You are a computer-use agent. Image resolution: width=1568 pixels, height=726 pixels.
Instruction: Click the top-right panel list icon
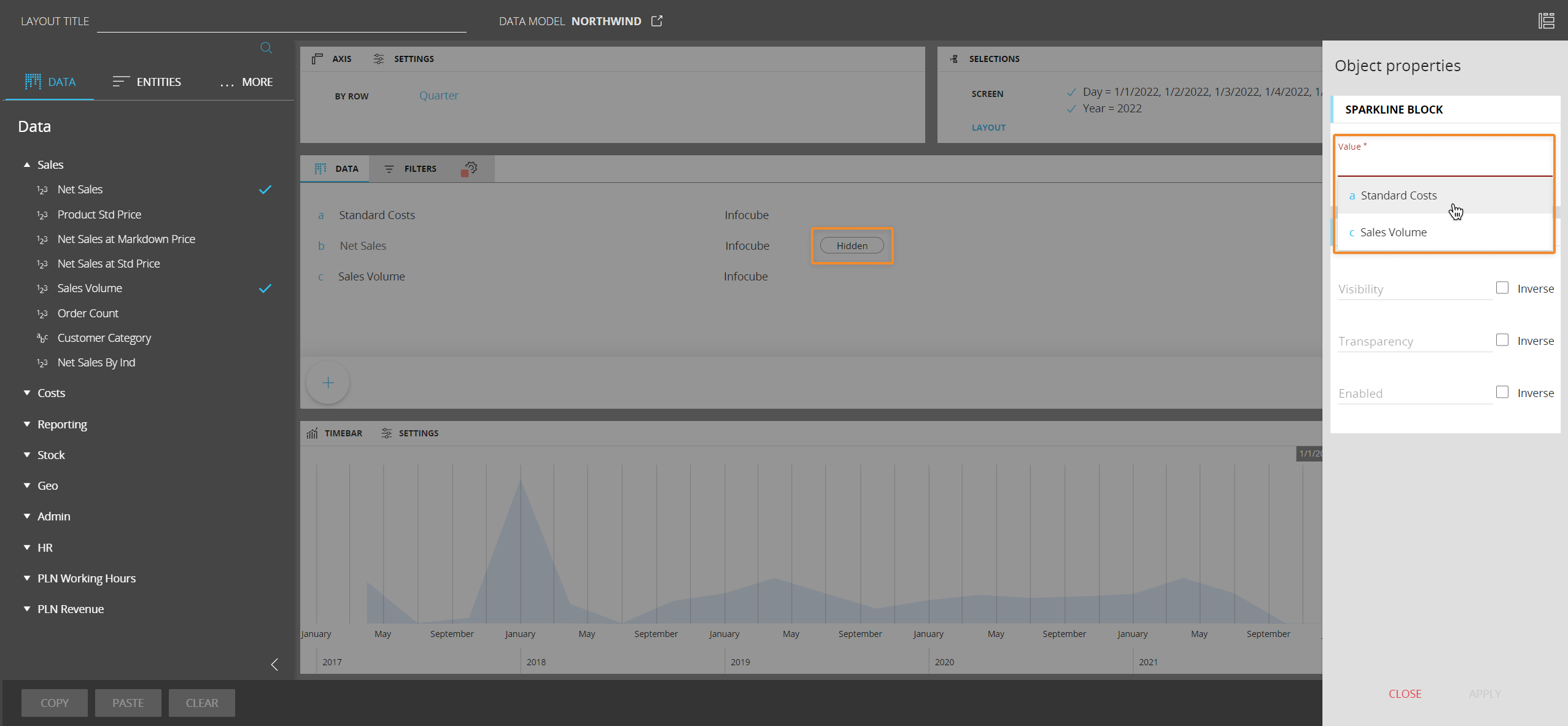[1546, 21]
